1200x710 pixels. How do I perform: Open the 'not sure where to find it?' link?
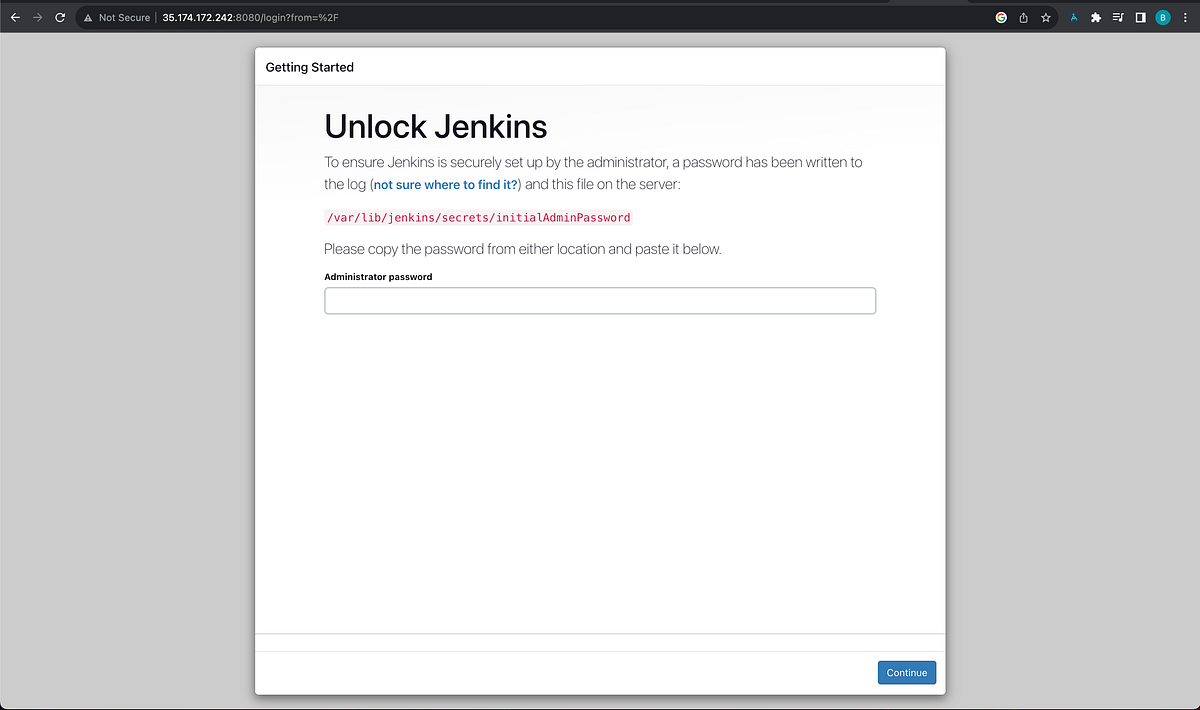[x=445, y=184]
